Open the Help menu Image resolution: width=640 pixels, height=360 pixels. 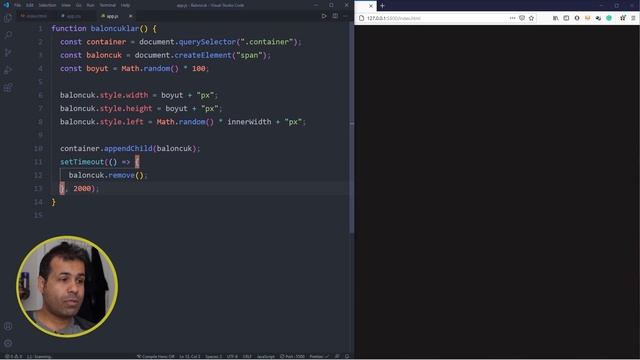pos(126,5)
